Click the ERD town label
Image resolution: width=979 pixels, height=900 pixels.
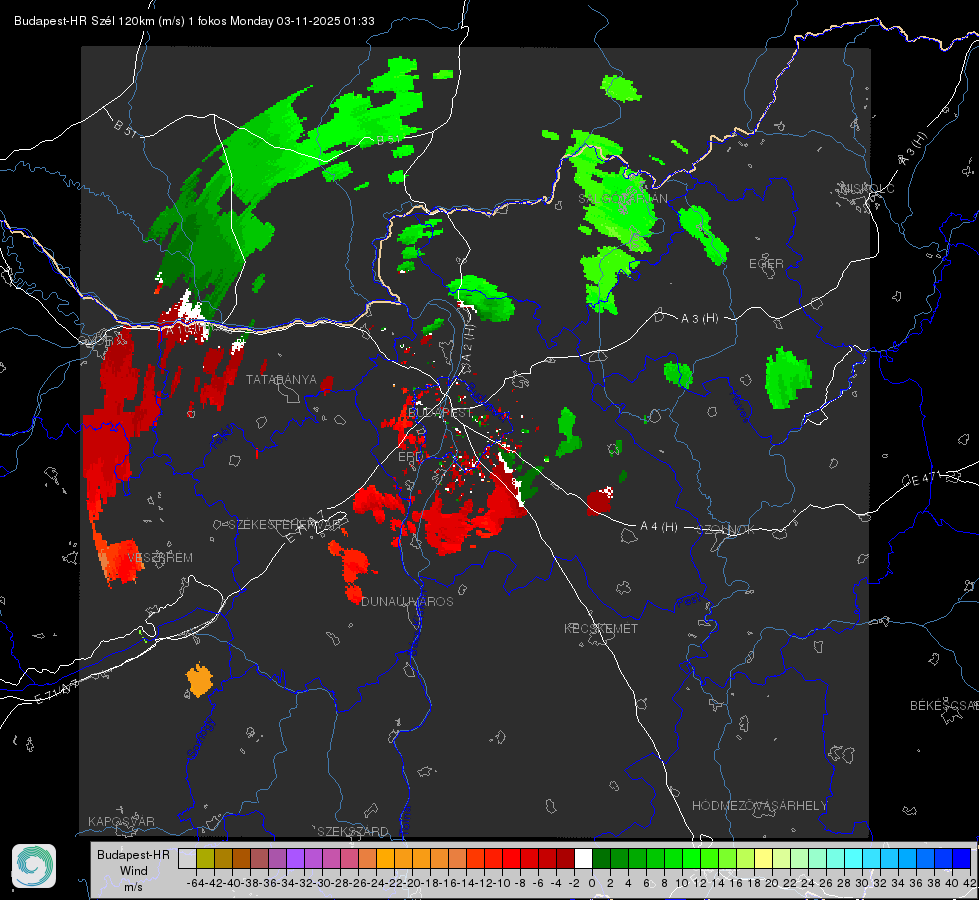(x=410, y=457)
